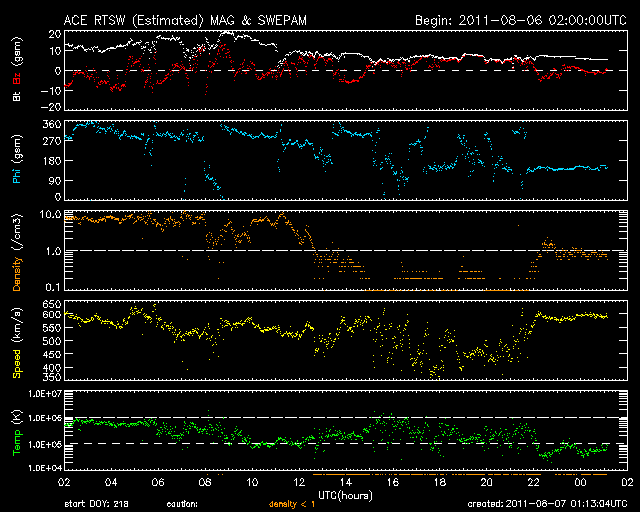The image size is (640, 512).
Task: Click the 'caution:' footer label
Action: [182, 504]
